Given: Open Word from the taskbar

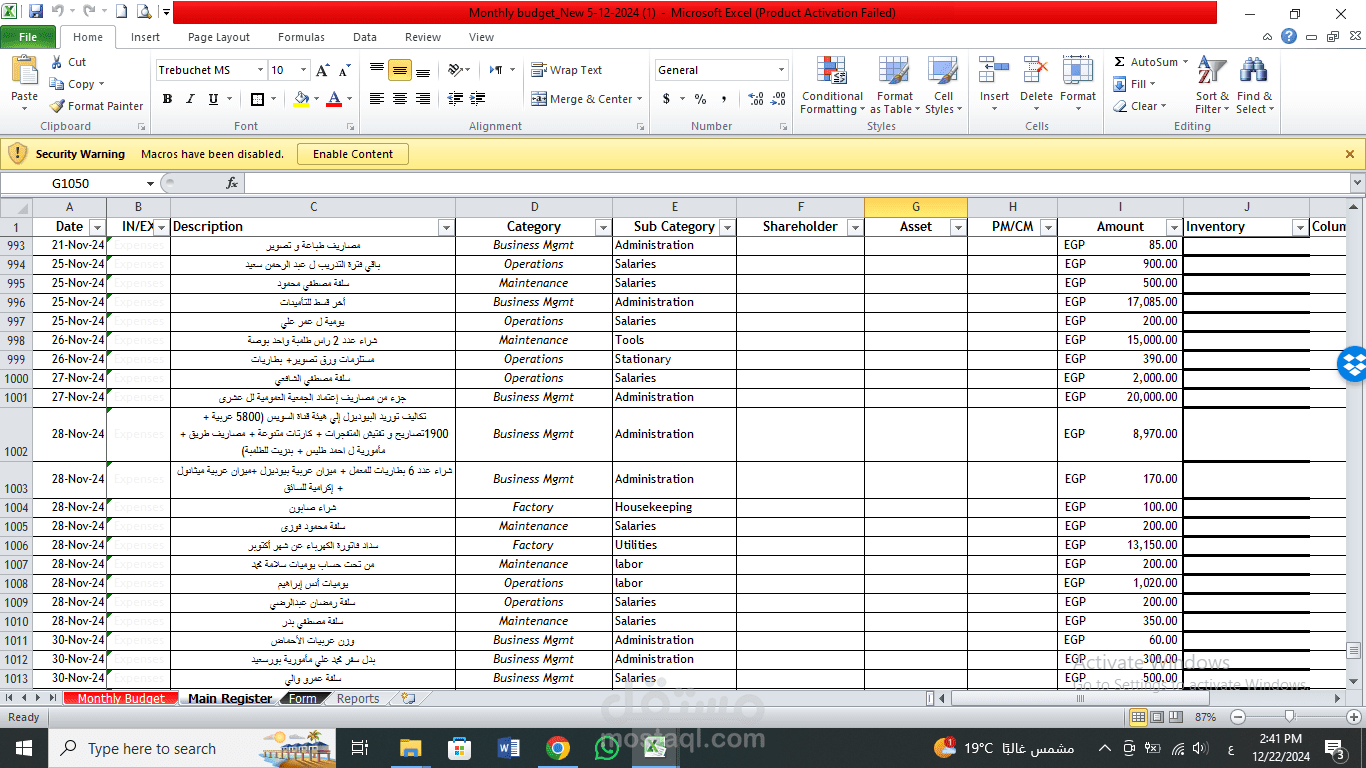Looking at the screenshot, I should [x=509, y=748].
